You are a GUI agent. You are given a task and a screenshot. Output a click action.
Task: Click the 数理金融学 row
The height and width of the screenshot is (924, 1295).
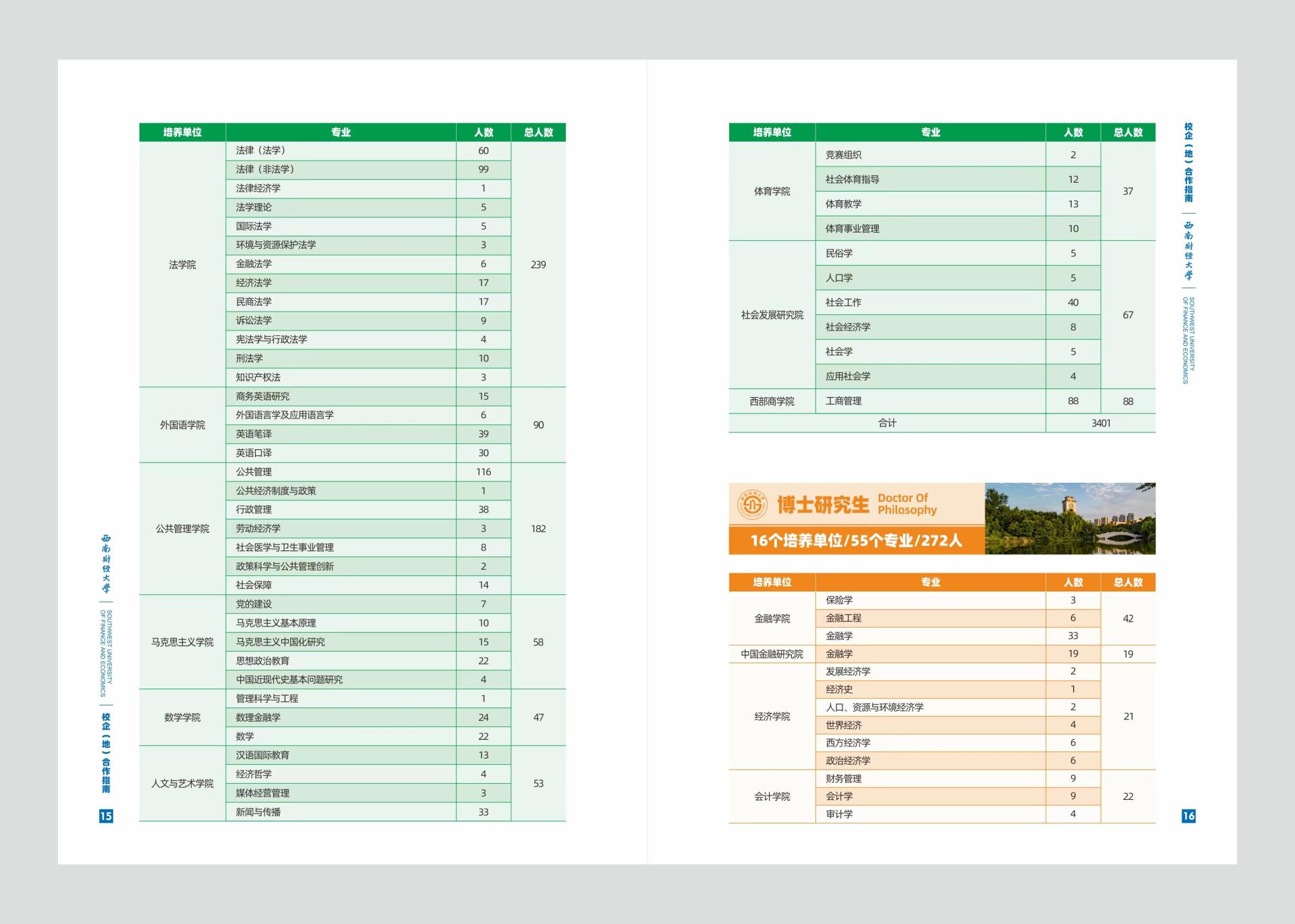pos(368,718)
